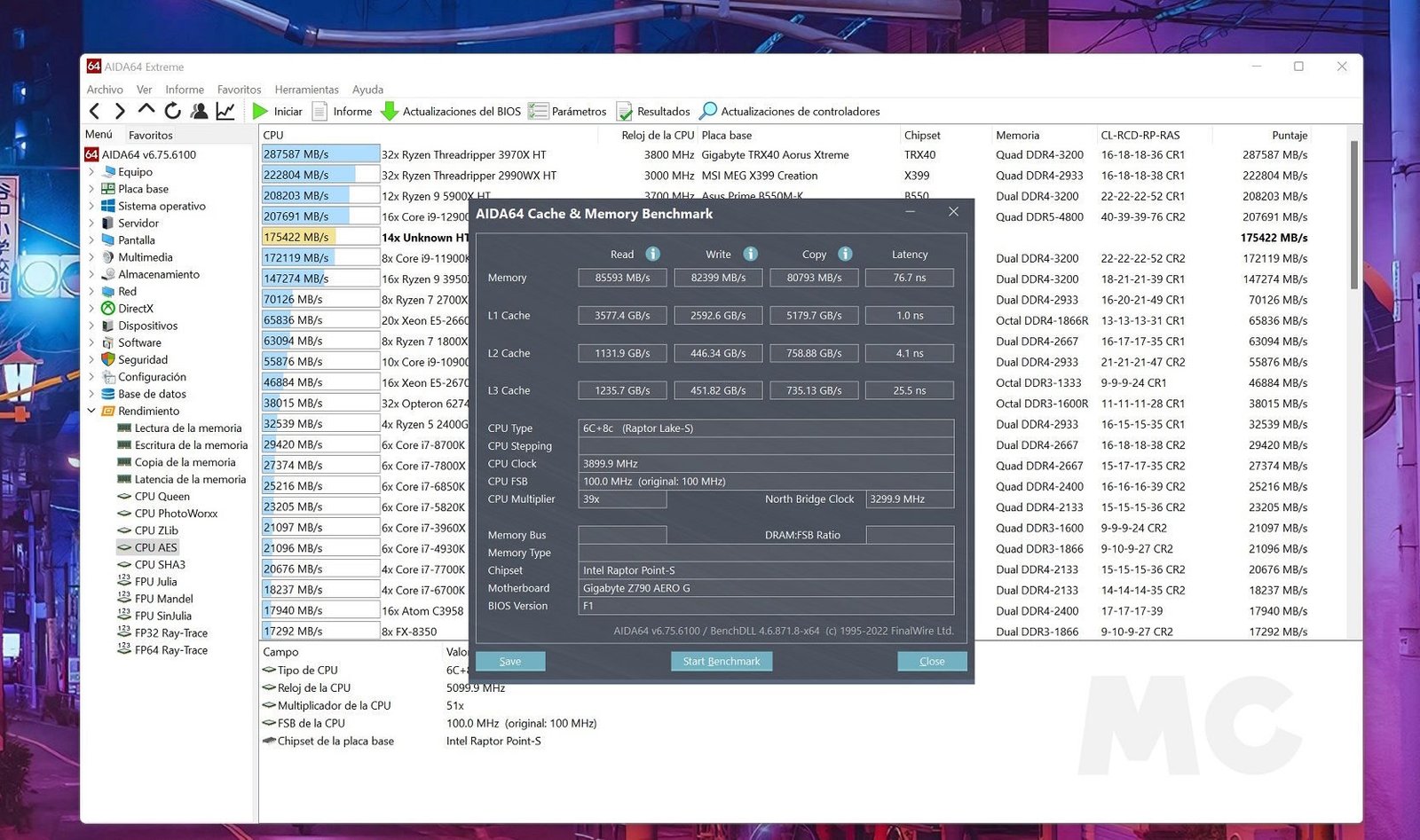This screenshot has height=840, width=1420.
Task: Open the Ver menu
Action: pos(144,90)
